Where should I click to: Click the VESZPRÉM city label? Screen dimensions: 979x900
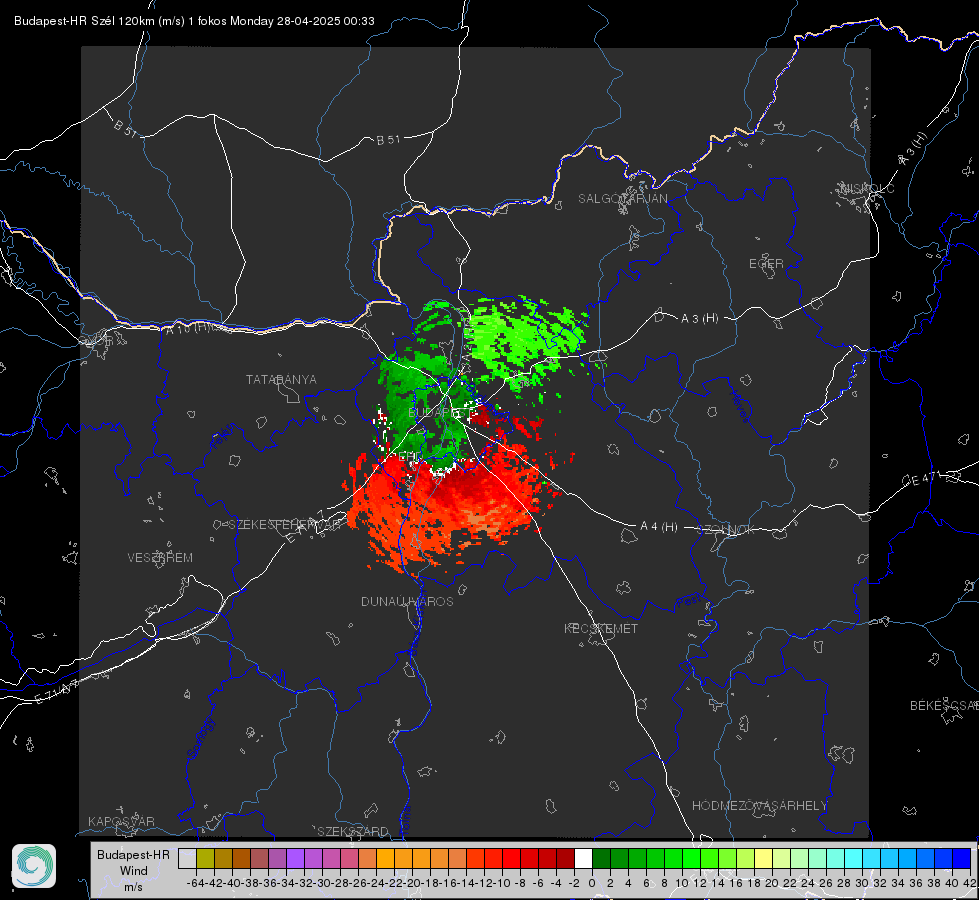(x=160, y=557)
